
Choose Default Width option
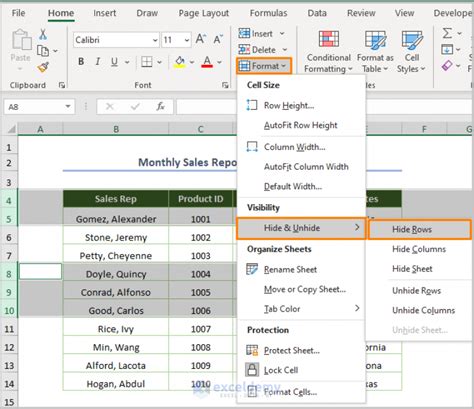301,186
